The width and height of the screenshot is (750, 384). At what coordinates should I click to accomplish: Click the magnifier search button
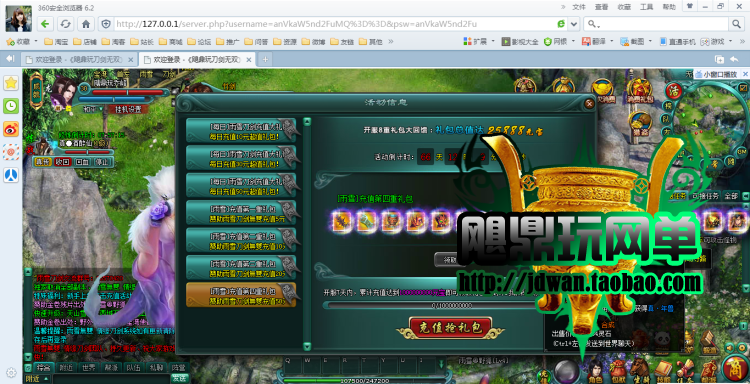click(736, 24)
